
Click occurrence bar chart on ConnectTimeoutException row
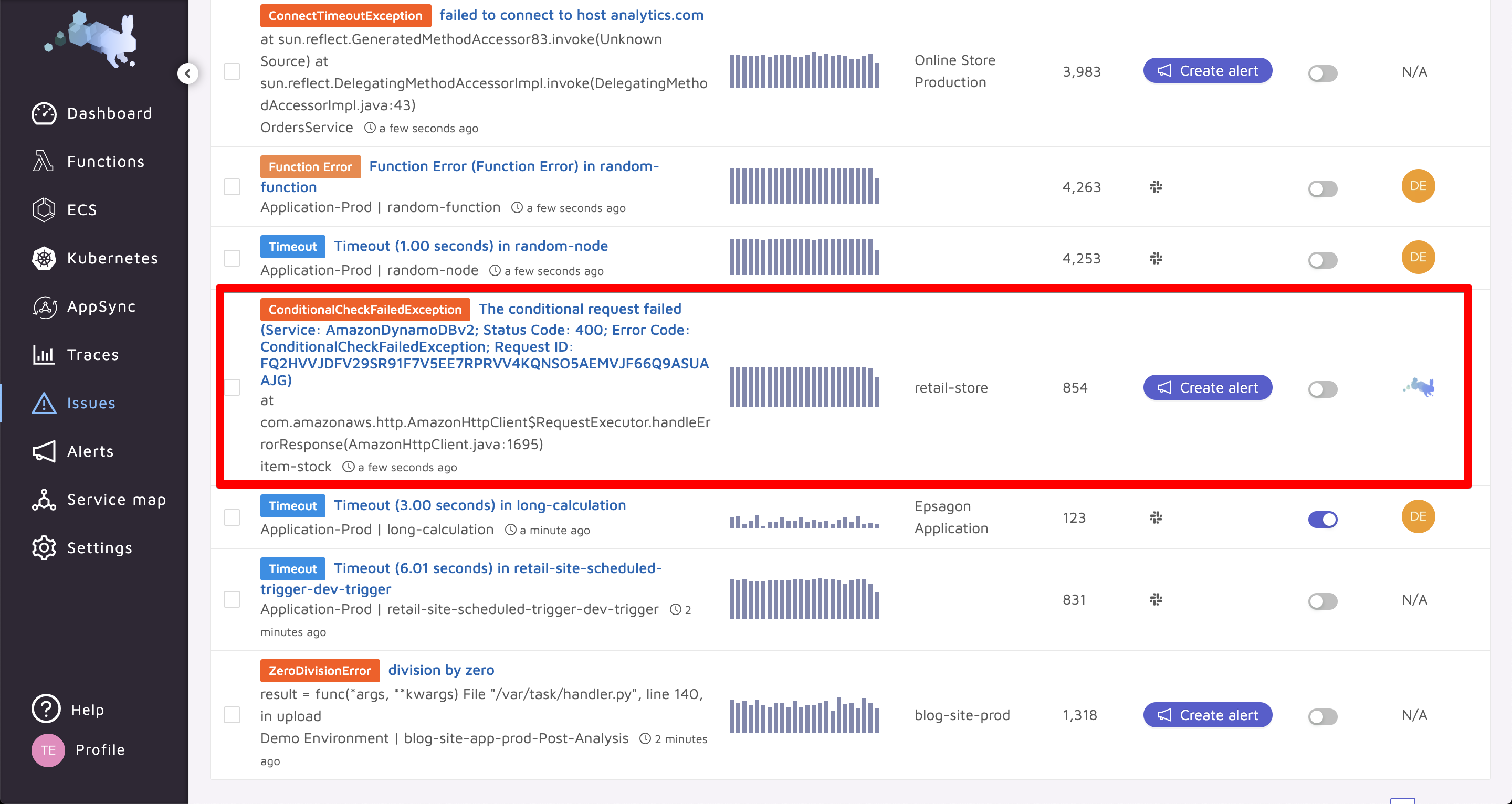click(x=804, y=71)
